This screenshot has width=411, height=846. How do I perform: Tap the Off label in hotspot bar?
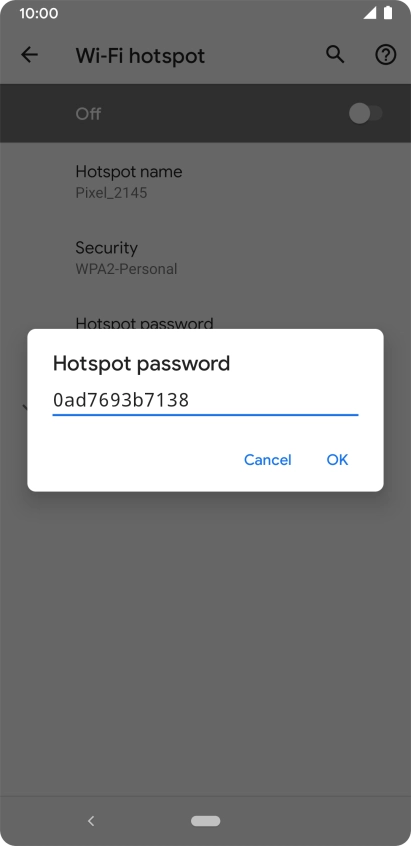(88, 114)
